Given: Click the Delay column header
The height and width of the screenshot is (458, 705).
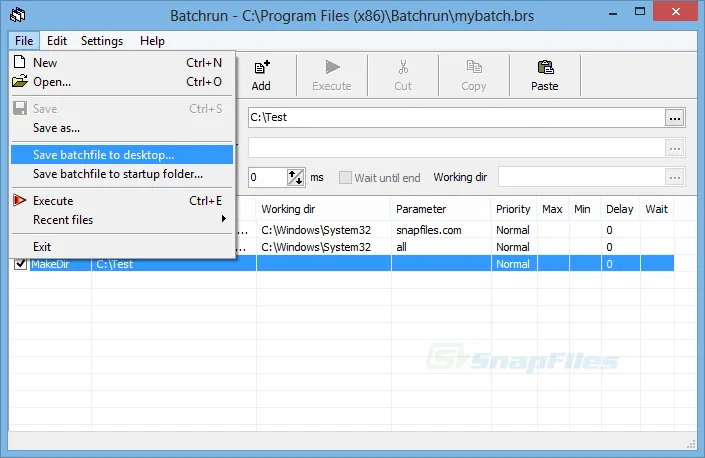Looking at the screenshot, I should point(620,209).
